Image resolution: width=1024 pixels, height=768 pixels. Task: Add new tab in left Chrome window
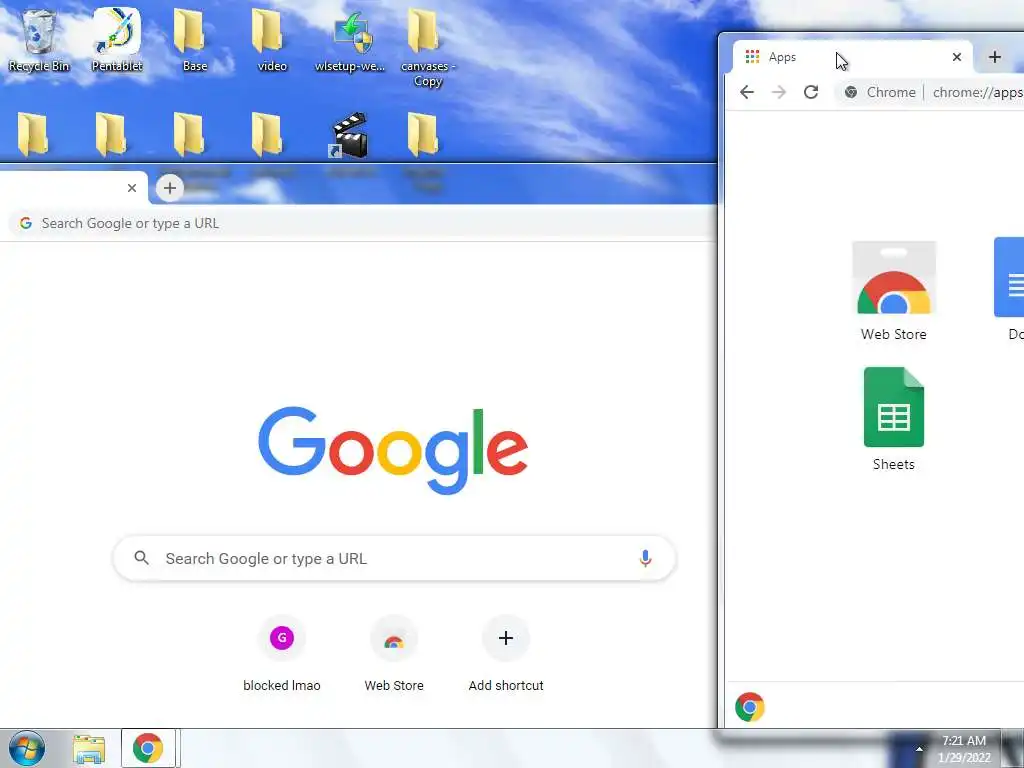pyautogui.click(x=170, y=188)
